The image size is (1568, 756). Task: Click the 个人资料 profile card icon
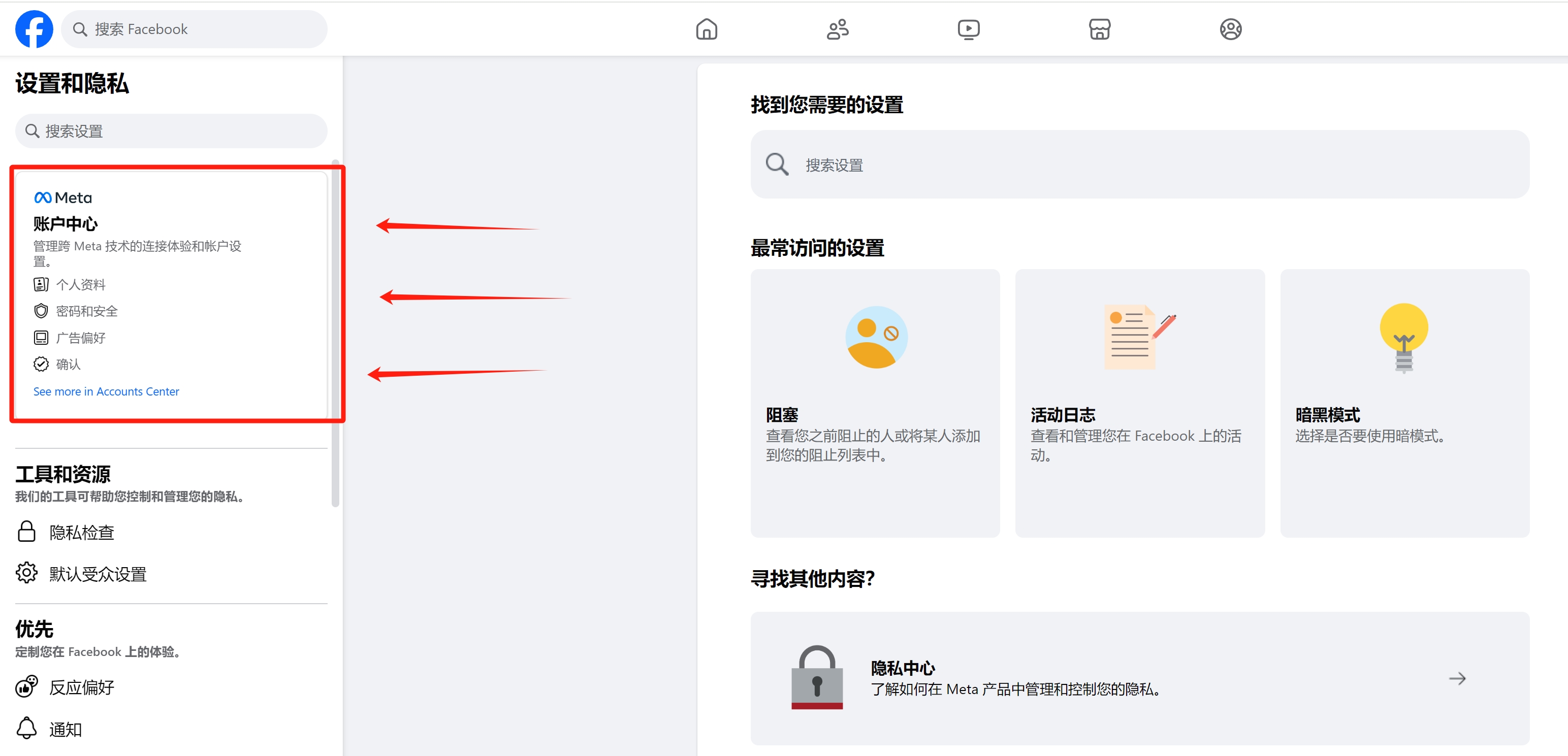coord(41,285)
